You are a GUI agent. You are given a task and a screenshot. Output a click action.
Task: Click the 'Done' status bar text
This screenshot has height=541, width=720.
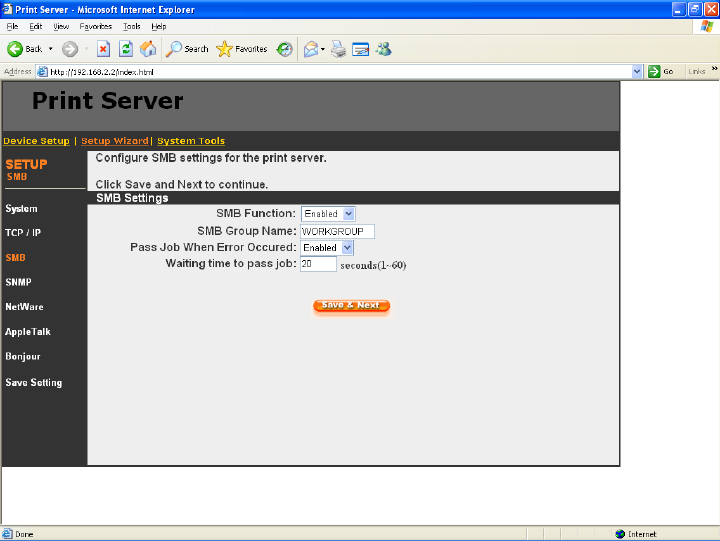[x=24, y=534]
